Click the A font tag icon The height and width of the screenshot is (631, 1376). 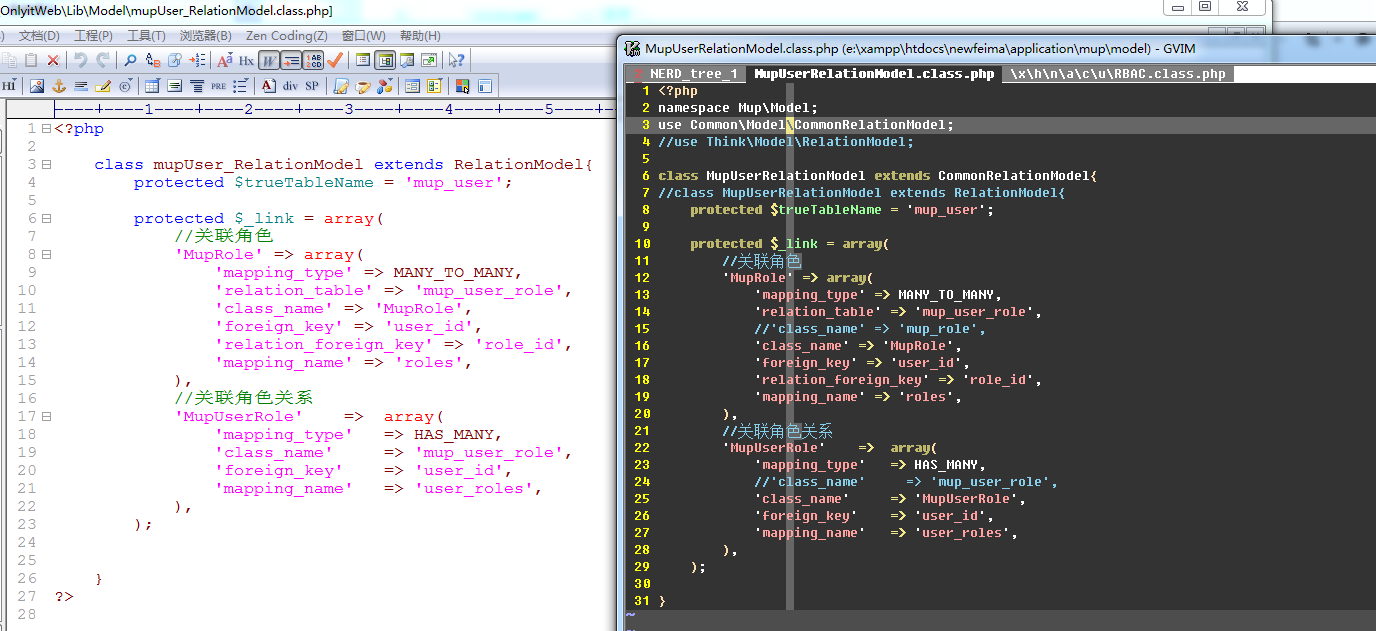point(268,86)
